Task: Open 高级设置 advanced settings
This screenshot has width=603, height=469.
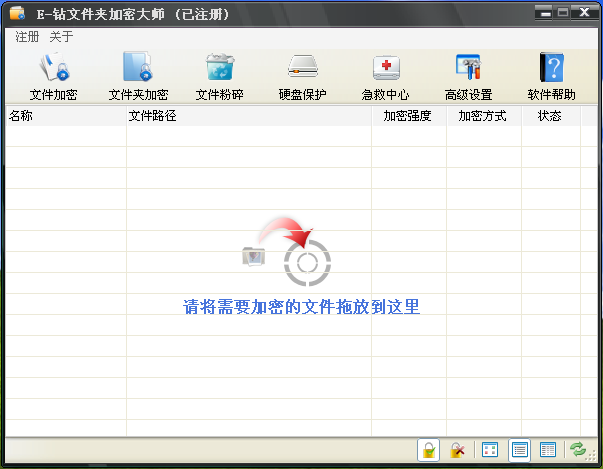Action: (468, 77)
